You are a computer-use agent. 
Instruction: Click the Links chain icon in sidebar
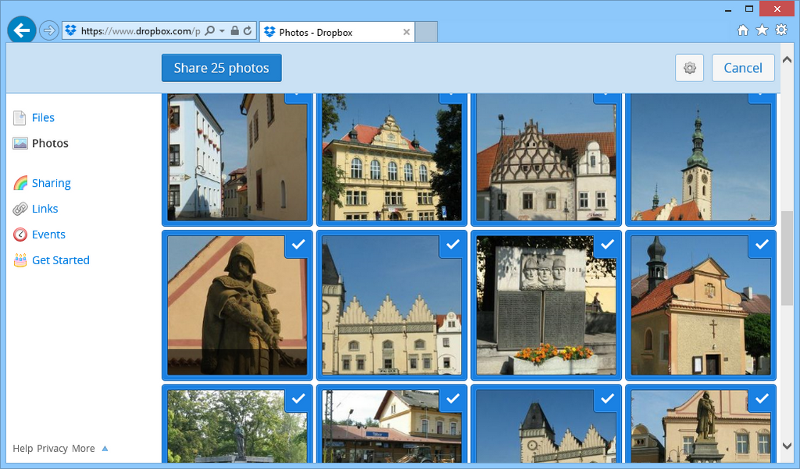click(x=20, y=209)
